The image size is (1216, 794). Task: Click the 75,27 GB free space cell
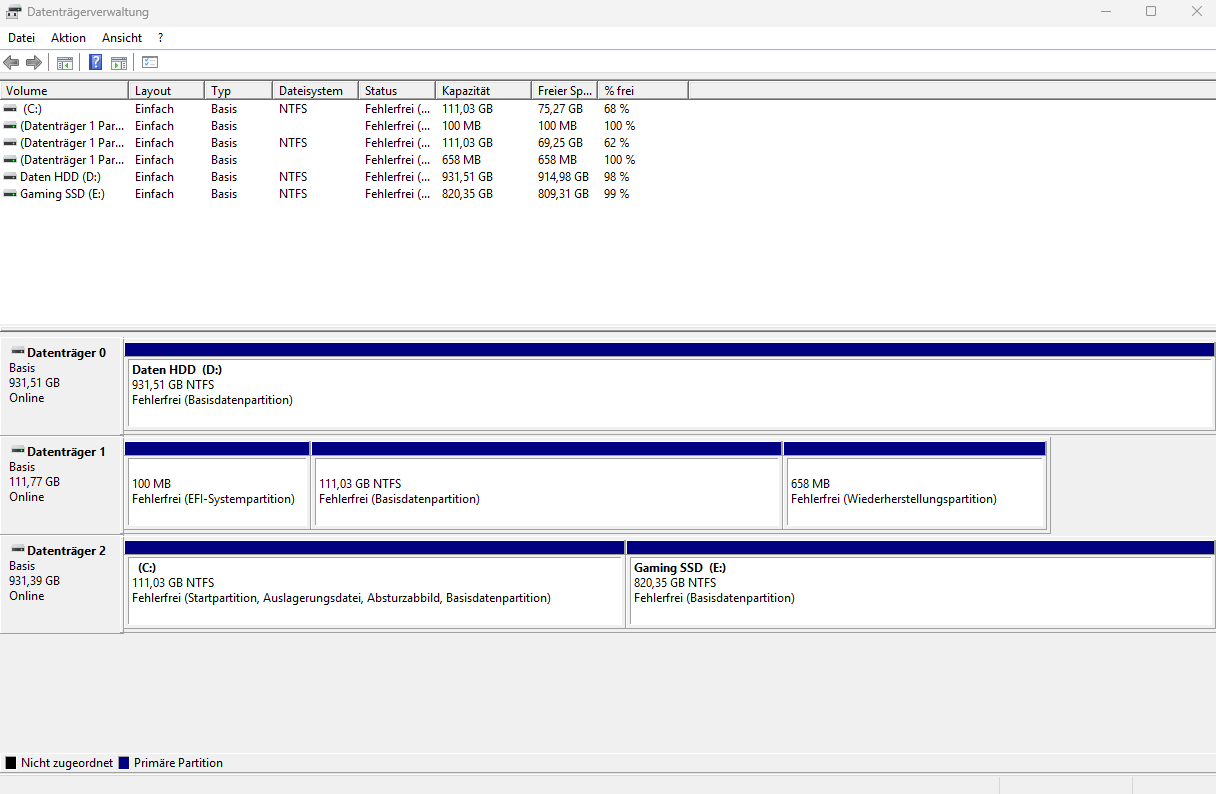(x=560, y=109)
